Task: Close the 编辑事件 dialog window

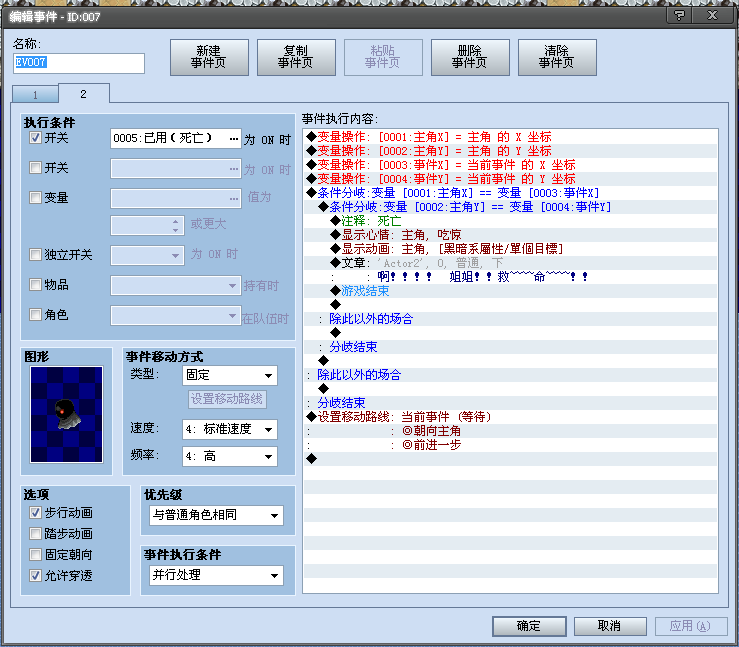Action: click(x=713, y=16)
